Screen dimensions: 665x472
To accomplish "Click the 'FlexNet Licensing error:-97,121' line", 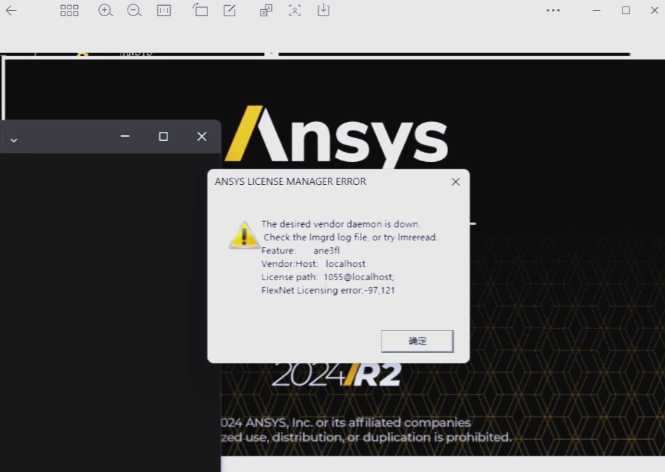I will pos(328,290).
